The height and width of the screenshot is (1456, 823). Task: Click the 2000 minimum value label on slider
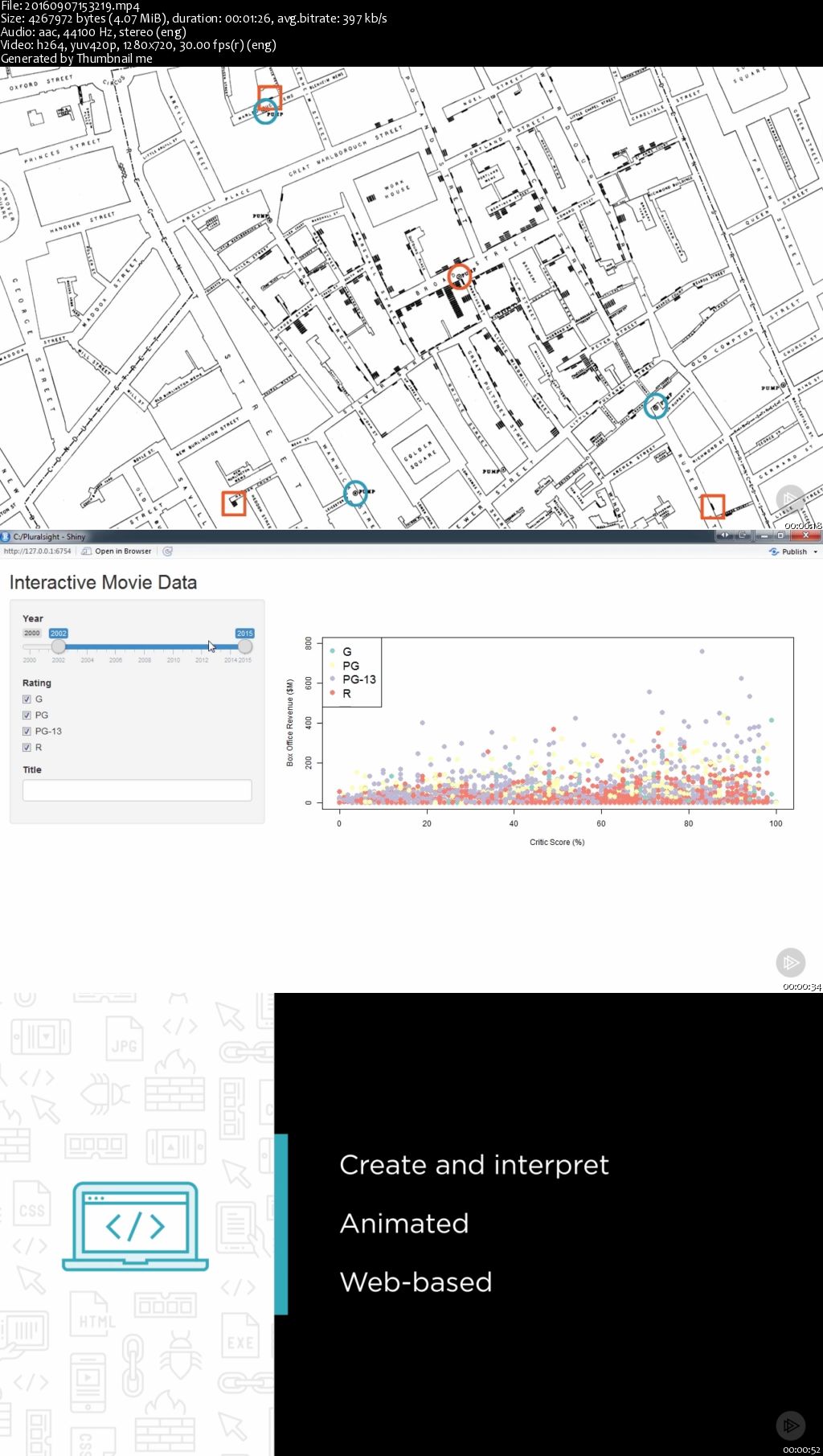click(x=32, y=634)
